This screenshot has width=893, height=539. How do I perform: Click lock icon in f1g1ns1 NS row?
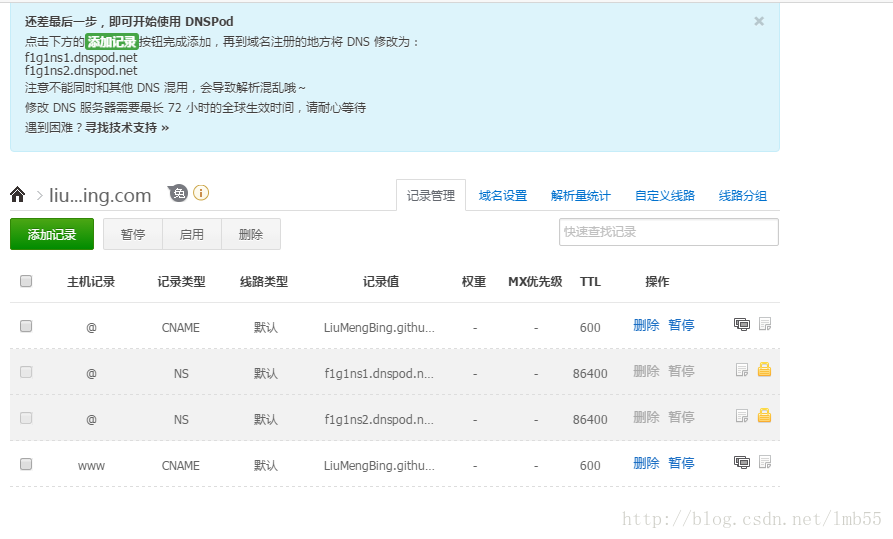[764, 370]
